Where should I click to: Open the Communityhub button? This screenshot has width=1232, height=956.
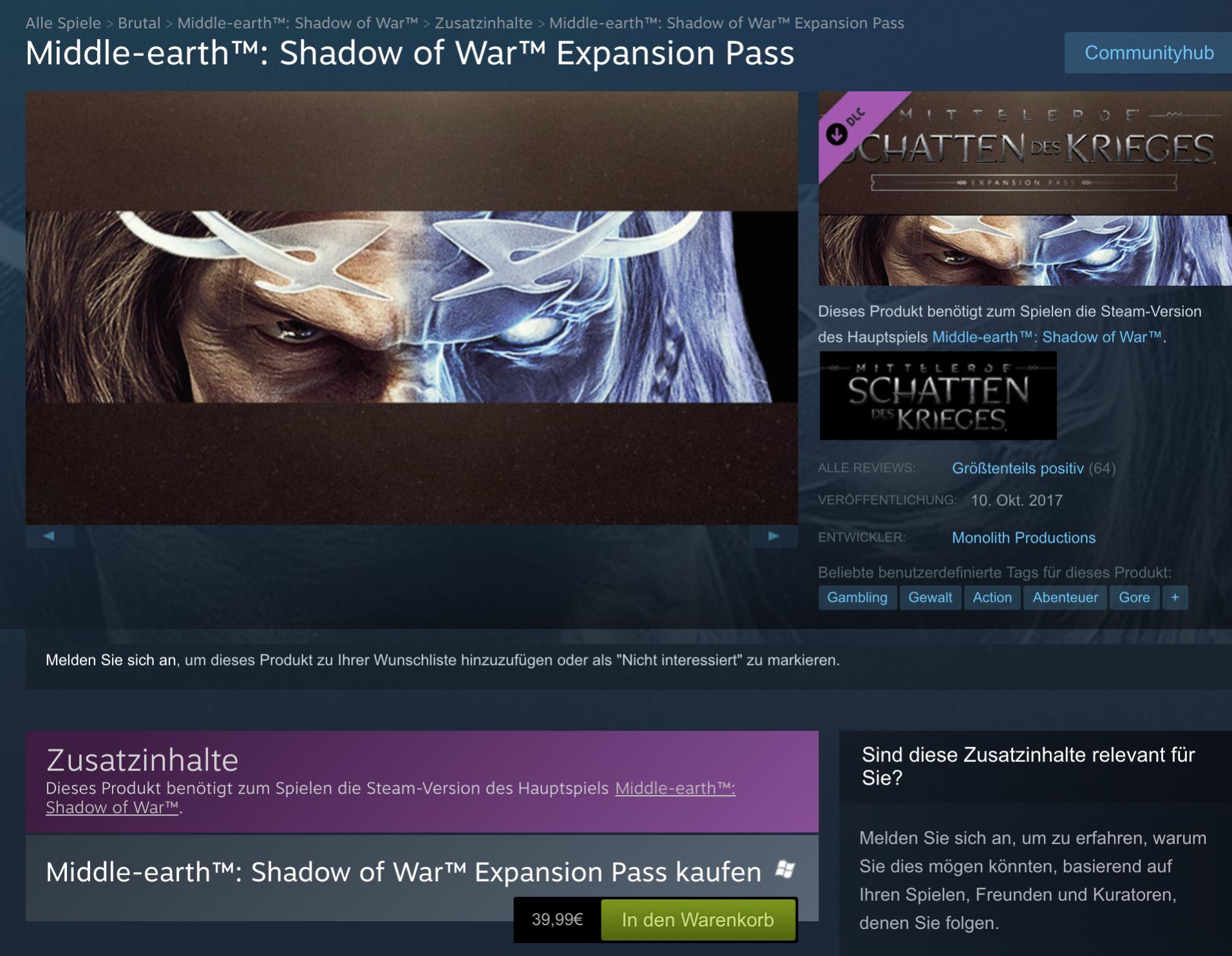[1148, 53]
